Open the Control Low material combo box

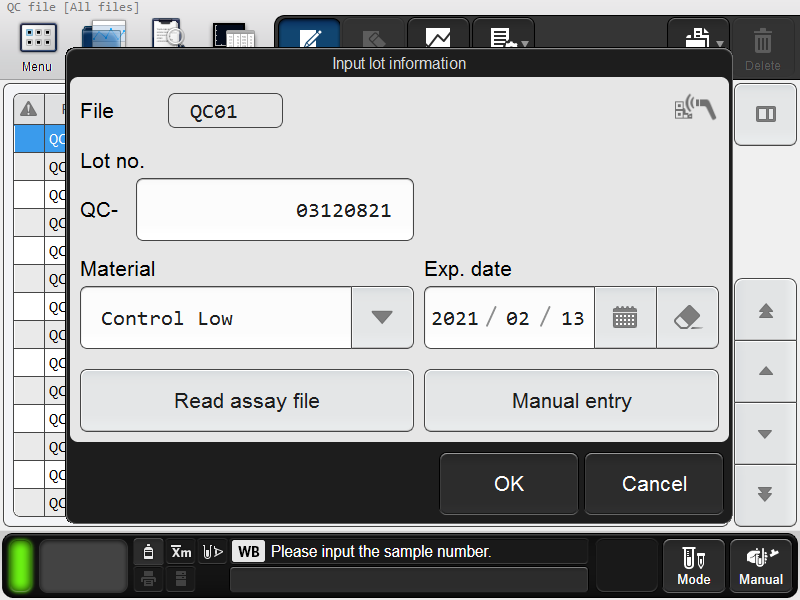tap(247, 317)
